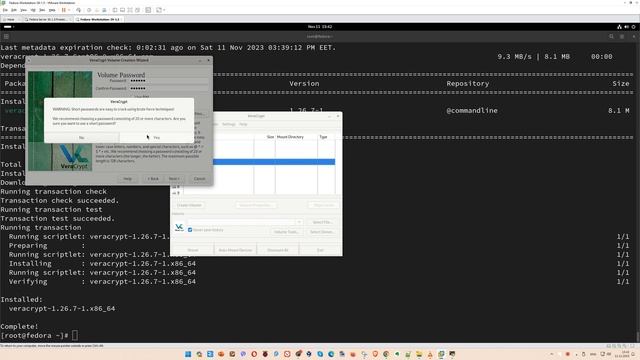The height and width of the screenshot is (360, 640).
Task: Switch to Fedora Workstation tab in VMware
Action: (98, 19)
